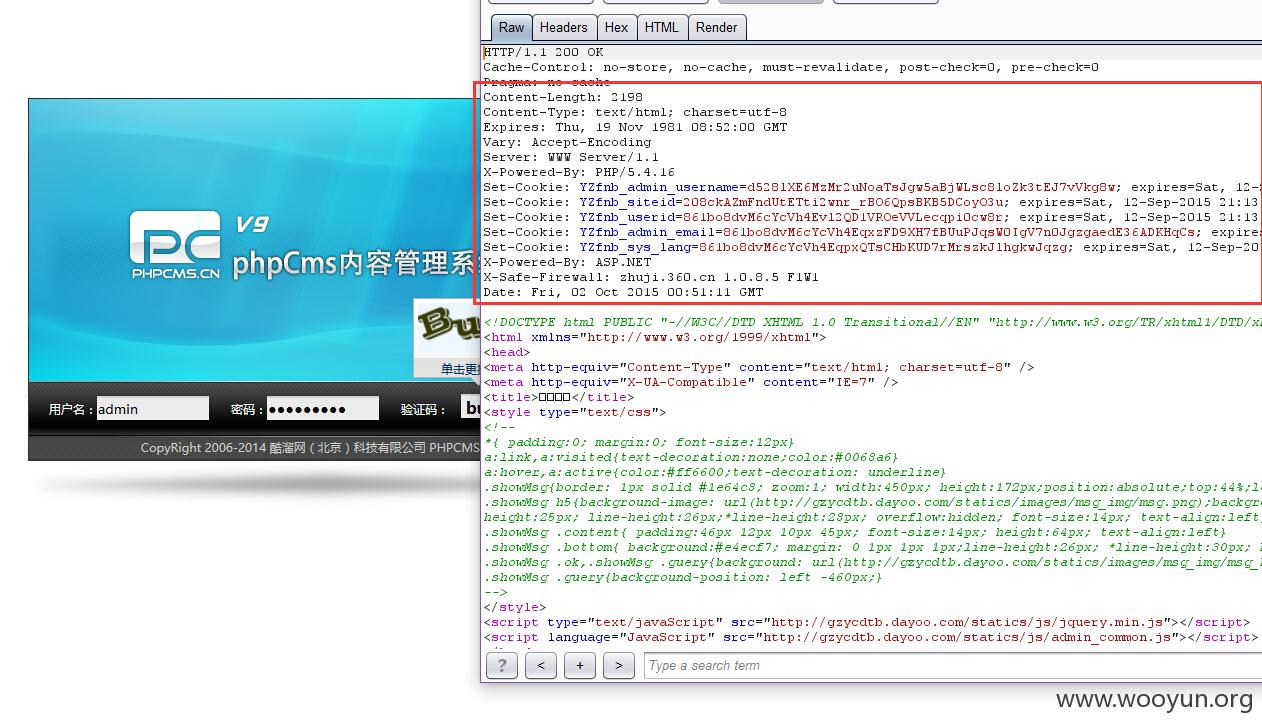Click the X-Powered-By: ASP.NET line
The image size is (1262, 728).
[567, 262]
